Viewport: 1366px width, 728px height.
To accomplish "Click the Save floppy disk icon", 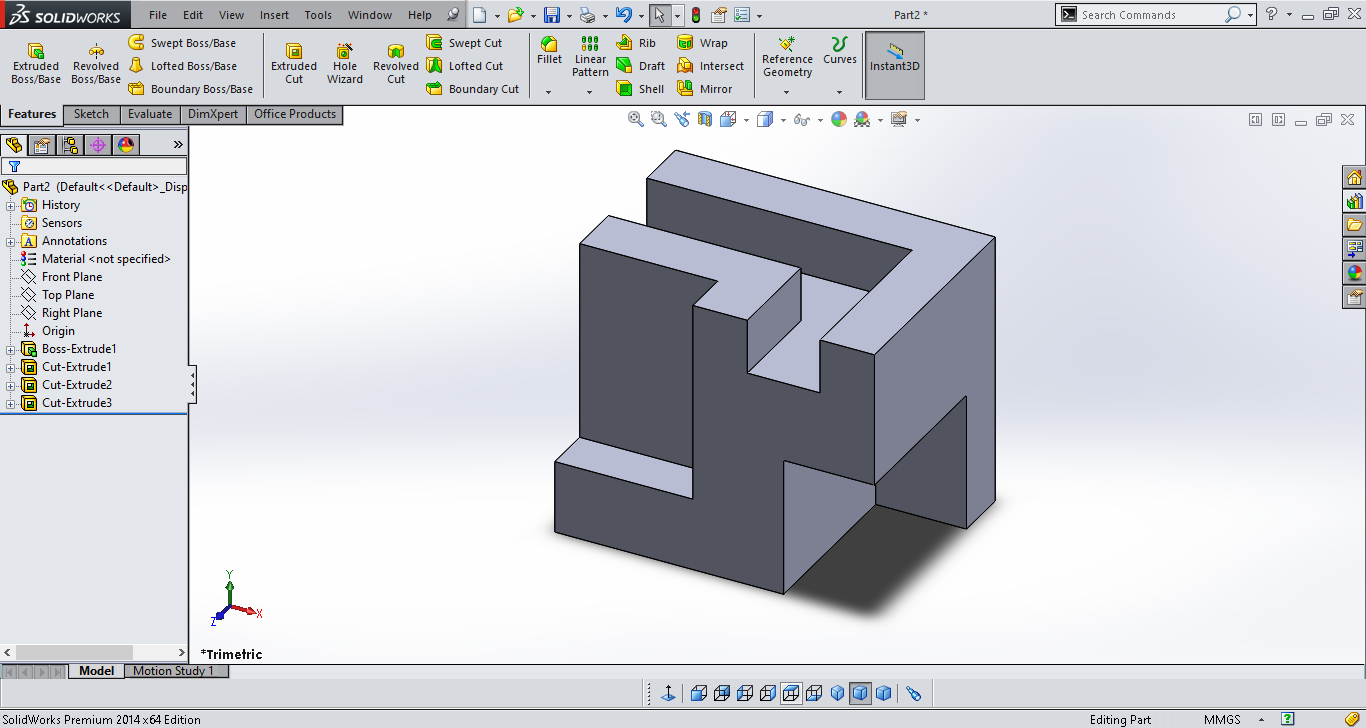I will coord(551,15).
